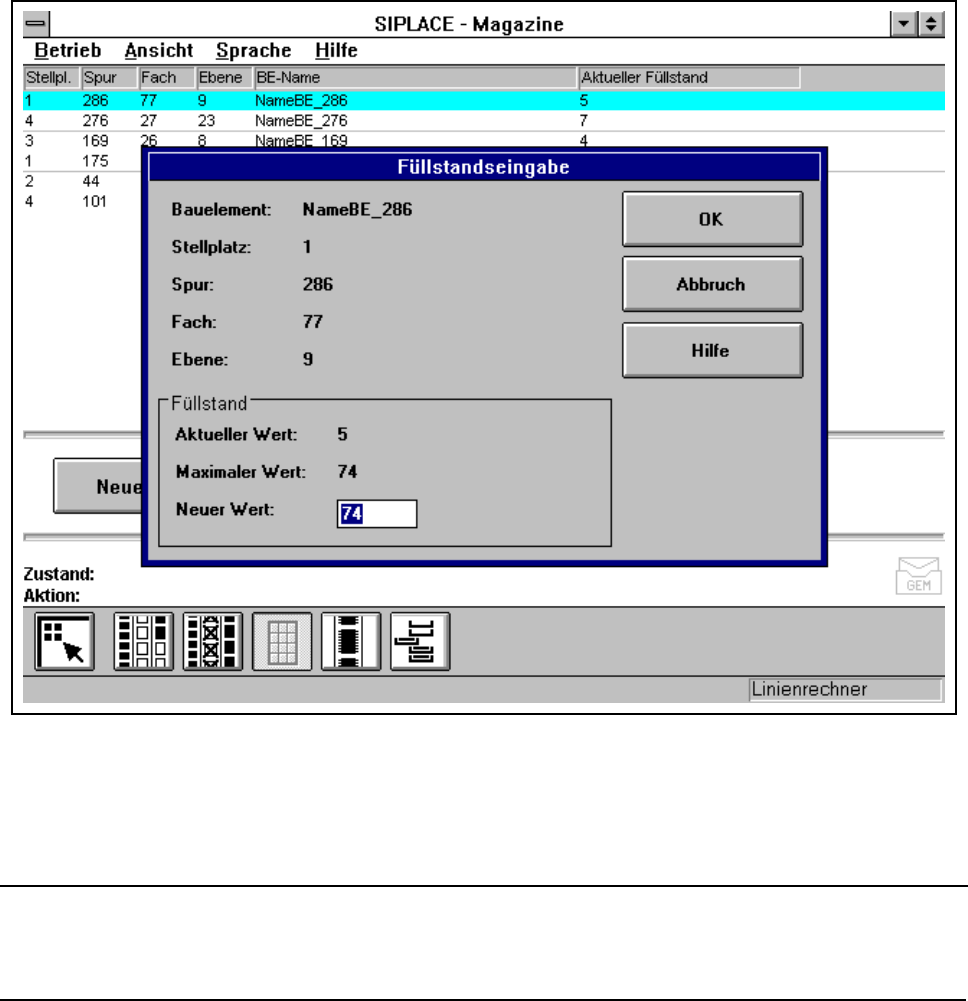Select the NameBE_286 table row
968x1001 pixels.
484,100
